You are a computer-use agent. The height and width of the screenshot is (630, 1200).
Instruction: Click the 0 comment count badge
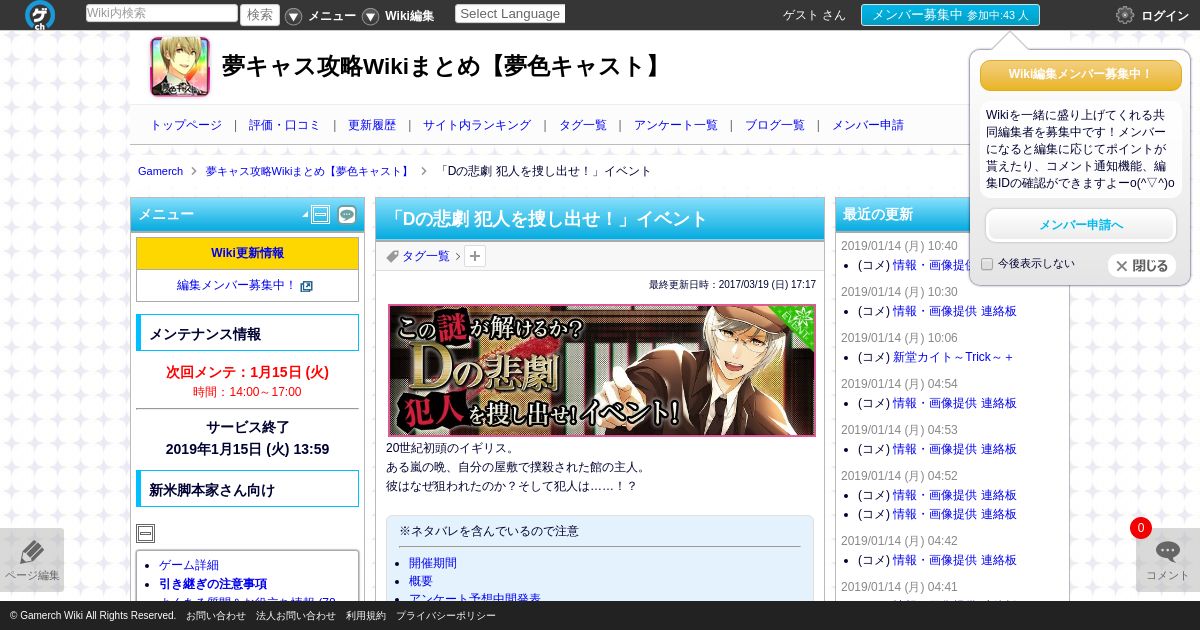(x=1141, y=528)
